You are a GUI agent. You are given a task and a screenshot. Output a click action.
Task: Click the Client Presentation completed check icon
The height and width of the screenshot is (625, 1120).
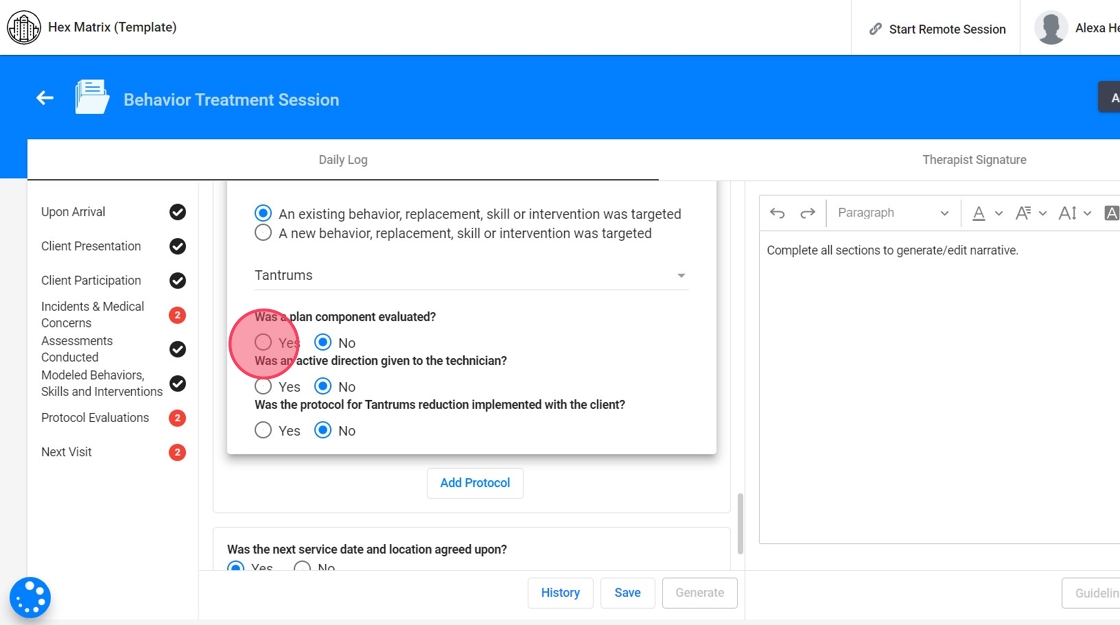coord(178,246)
